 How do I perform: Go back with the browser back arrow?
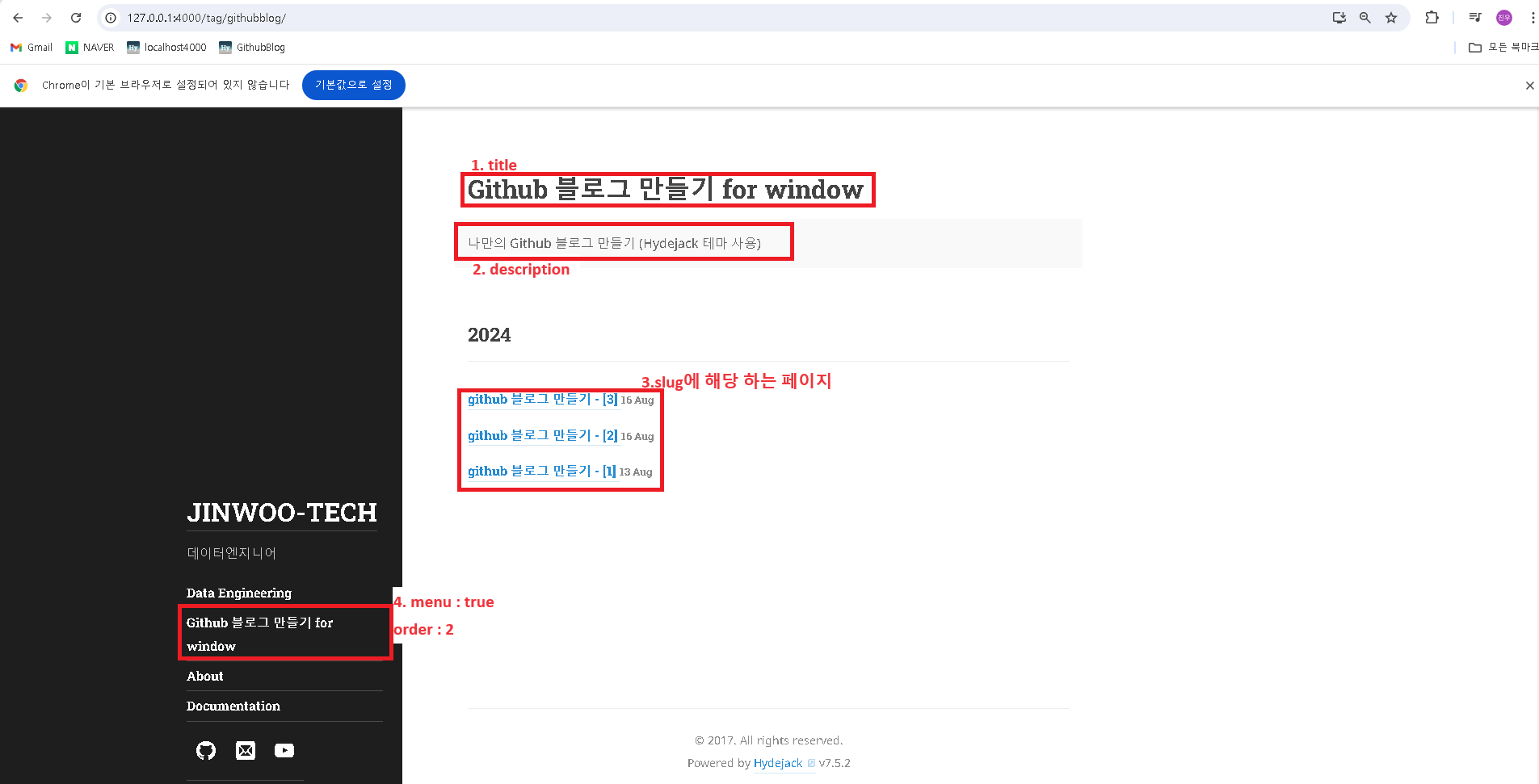coord(18,18)
